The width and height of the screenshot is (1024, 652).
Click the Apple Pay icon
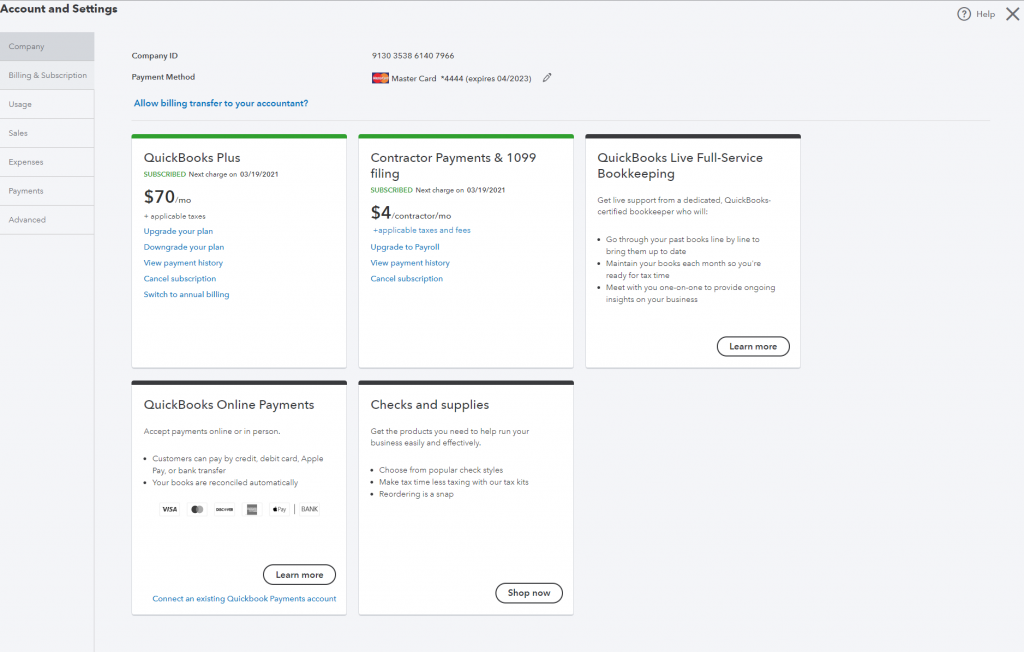click(280, 510)
